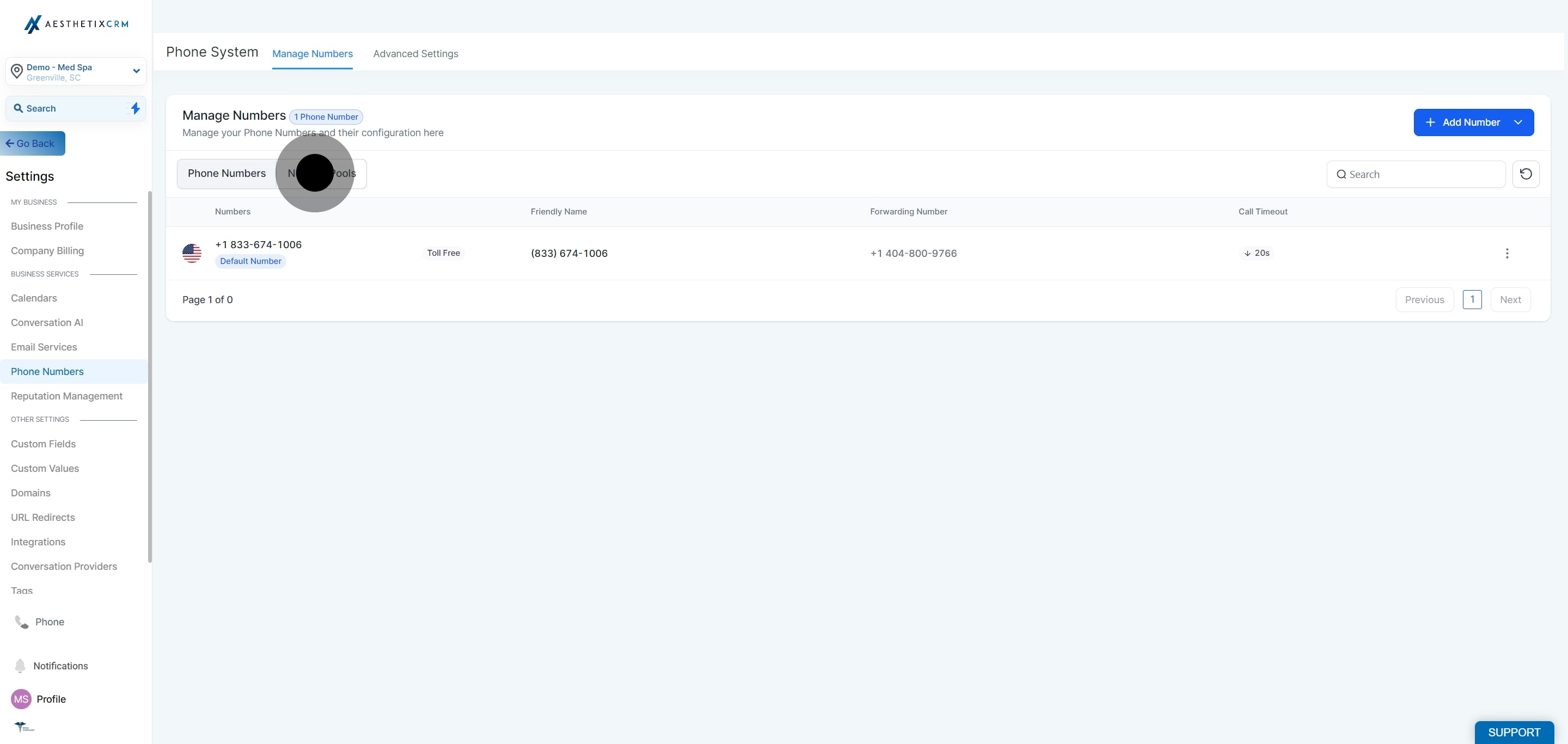This screenshot has width=1568, height=744.
Task: Open the Demo - Med Spa location selector
Action: 76,72
